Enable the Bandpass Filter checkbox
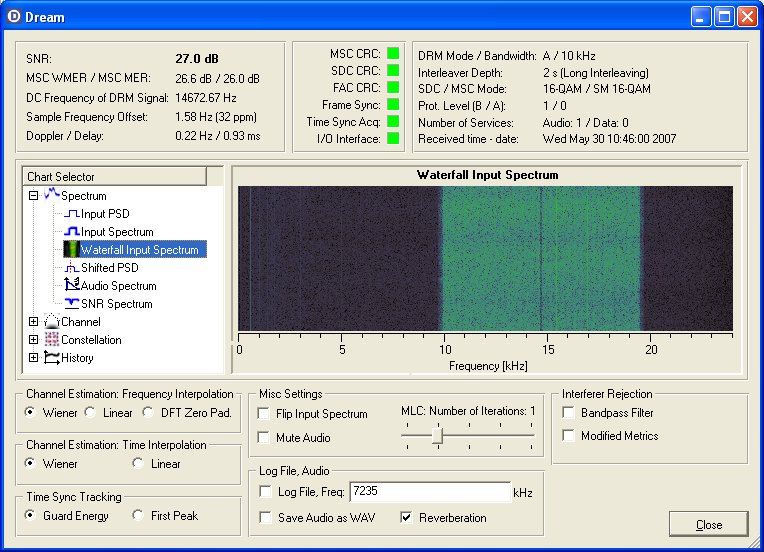Image resolution: width=764 pixels, height=552 pixels. coord(569,413)
